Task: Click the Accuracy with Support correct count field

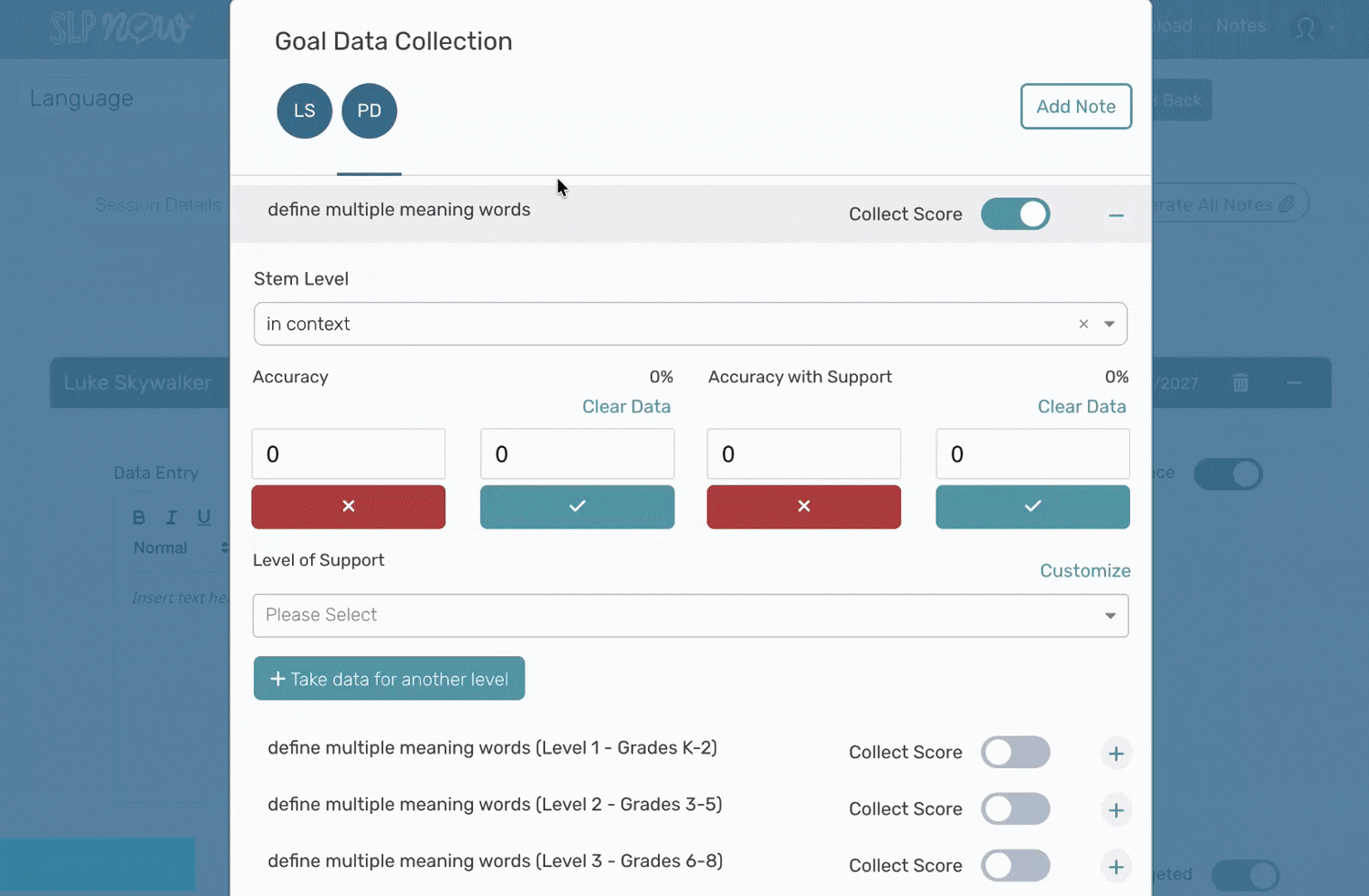Action: [1032, 454]
